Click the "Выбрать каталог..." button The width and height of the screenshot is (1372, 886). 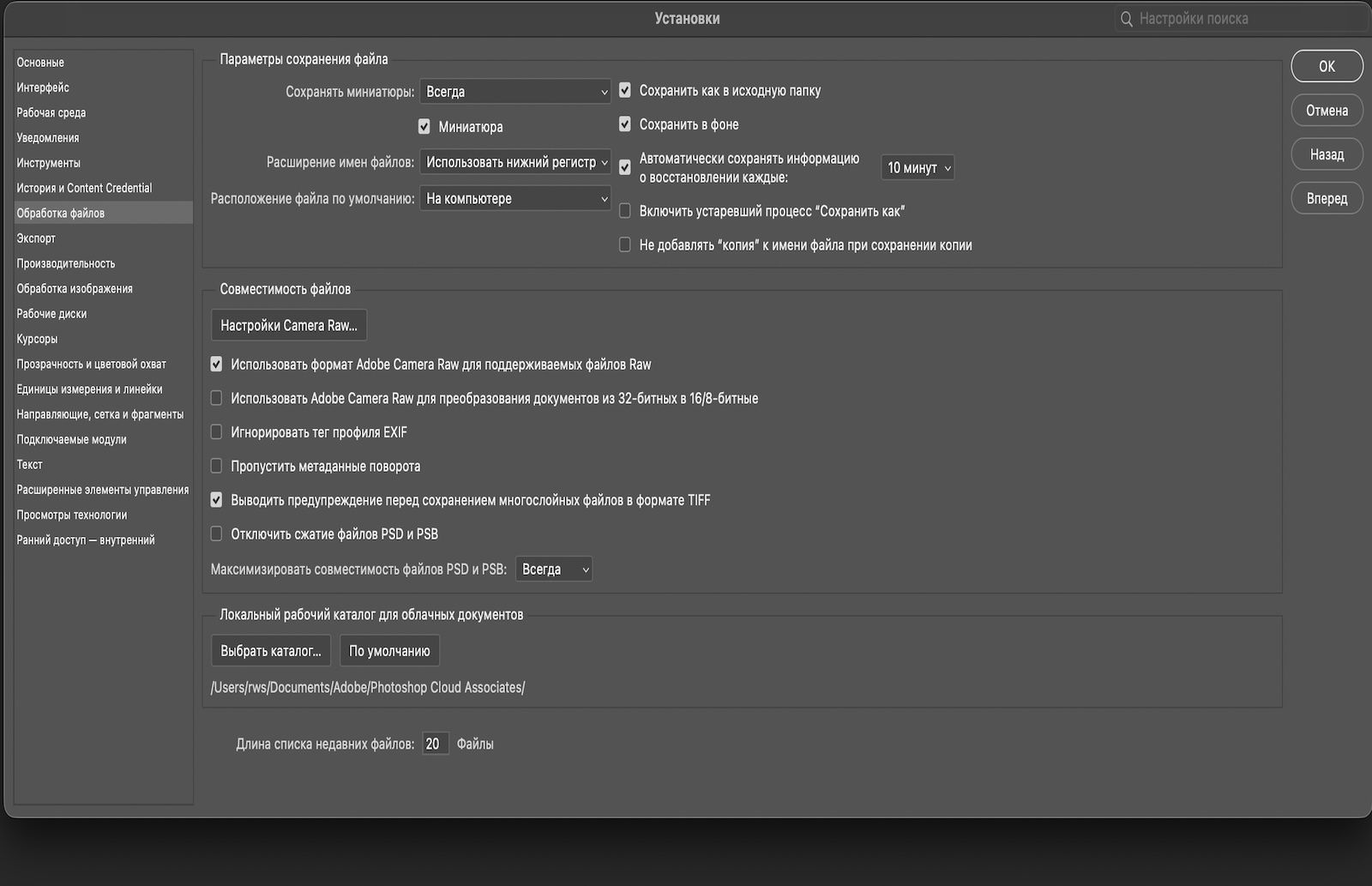(x=270, y=650)
